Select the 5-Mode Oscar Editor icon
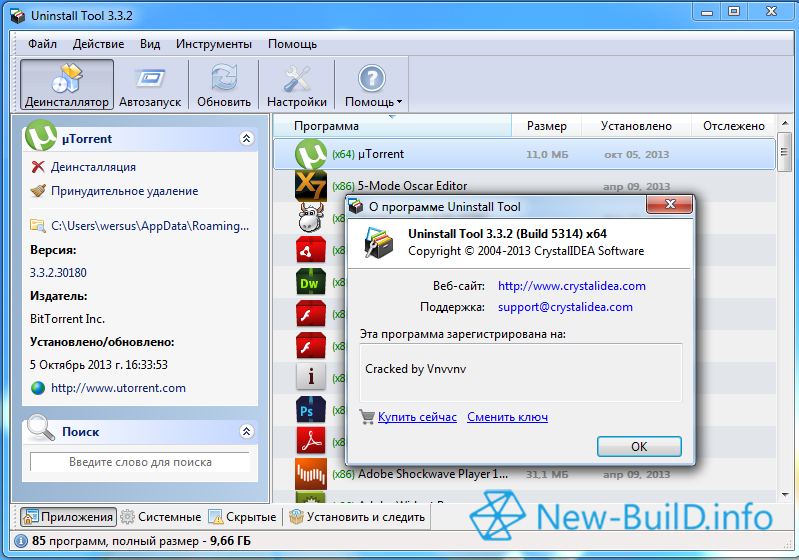This screenshot has width=799, height=560. 311,185
